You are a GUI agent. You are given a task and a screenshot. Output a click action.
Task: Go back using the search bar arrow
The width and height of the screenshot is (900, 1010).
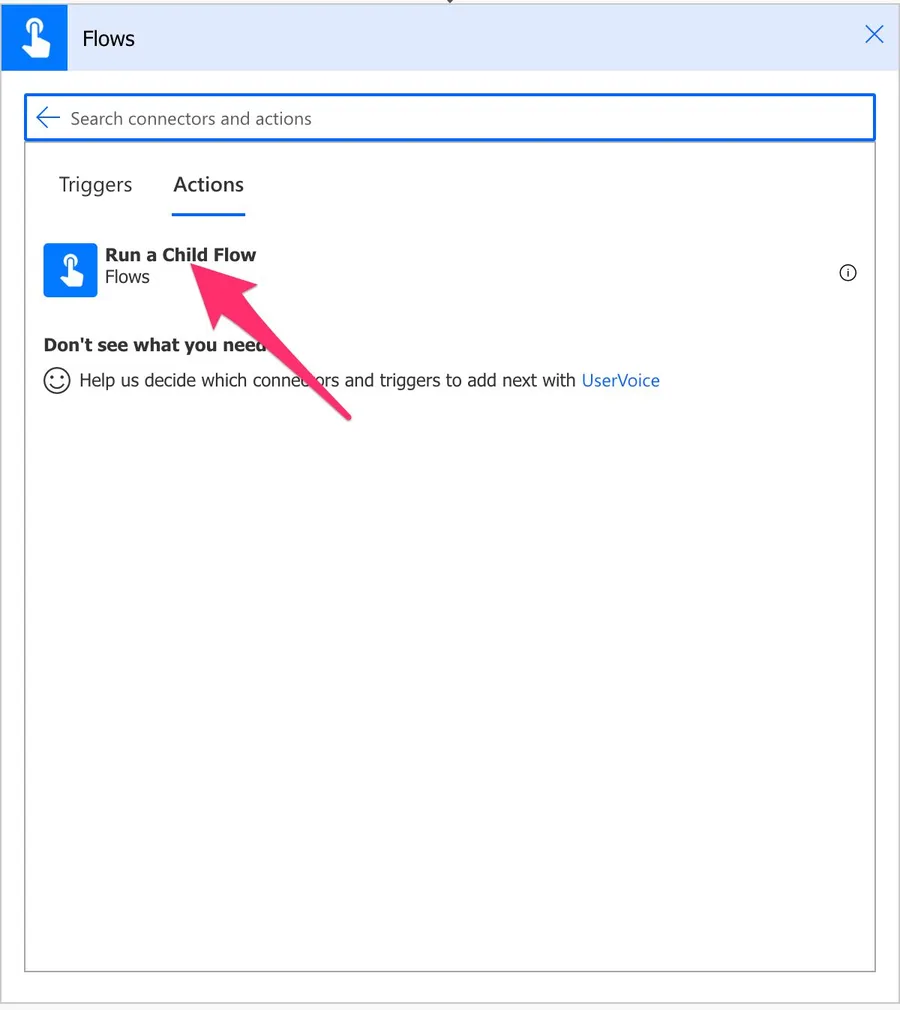pos(47,118)
